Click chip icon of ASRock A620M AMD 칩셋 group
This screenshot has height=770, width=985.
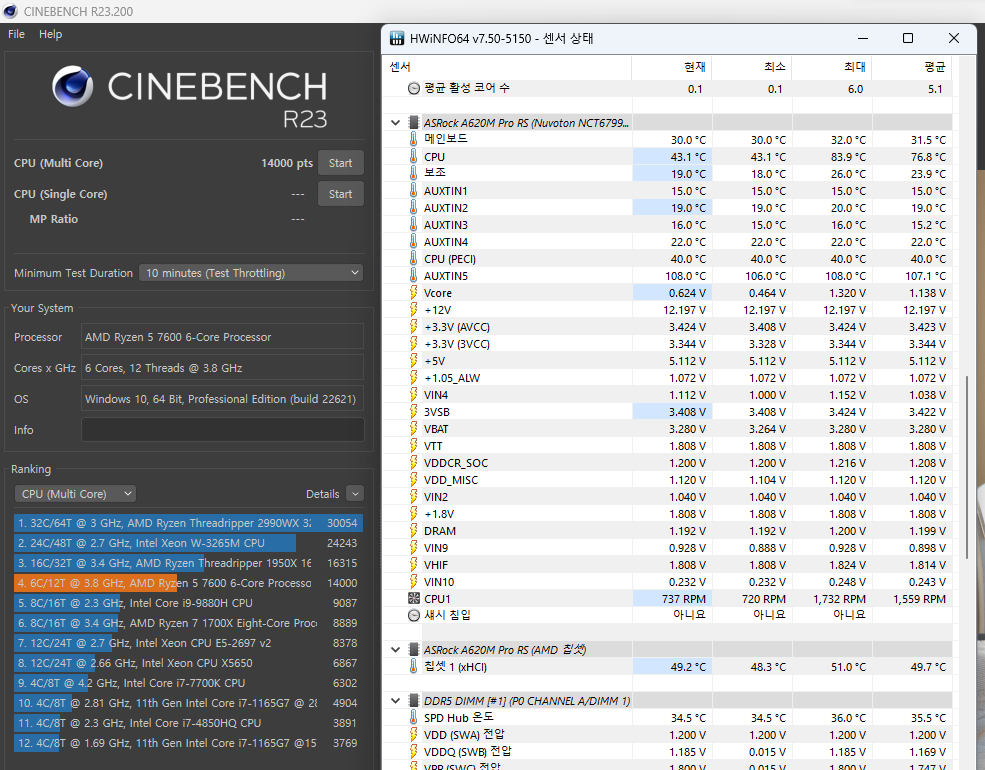tap(413, 649)
